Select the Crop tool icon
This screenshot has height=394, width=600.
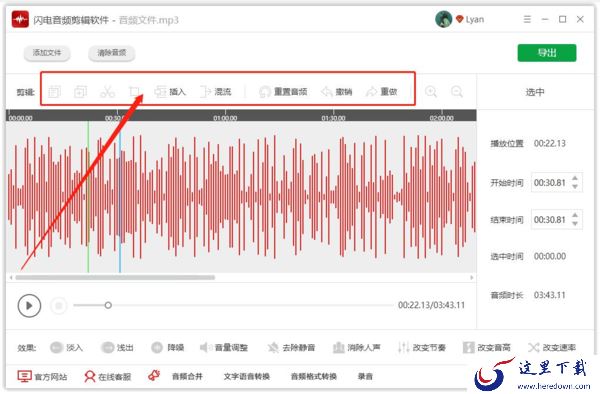pyautogui.click(x=134, y=92)
